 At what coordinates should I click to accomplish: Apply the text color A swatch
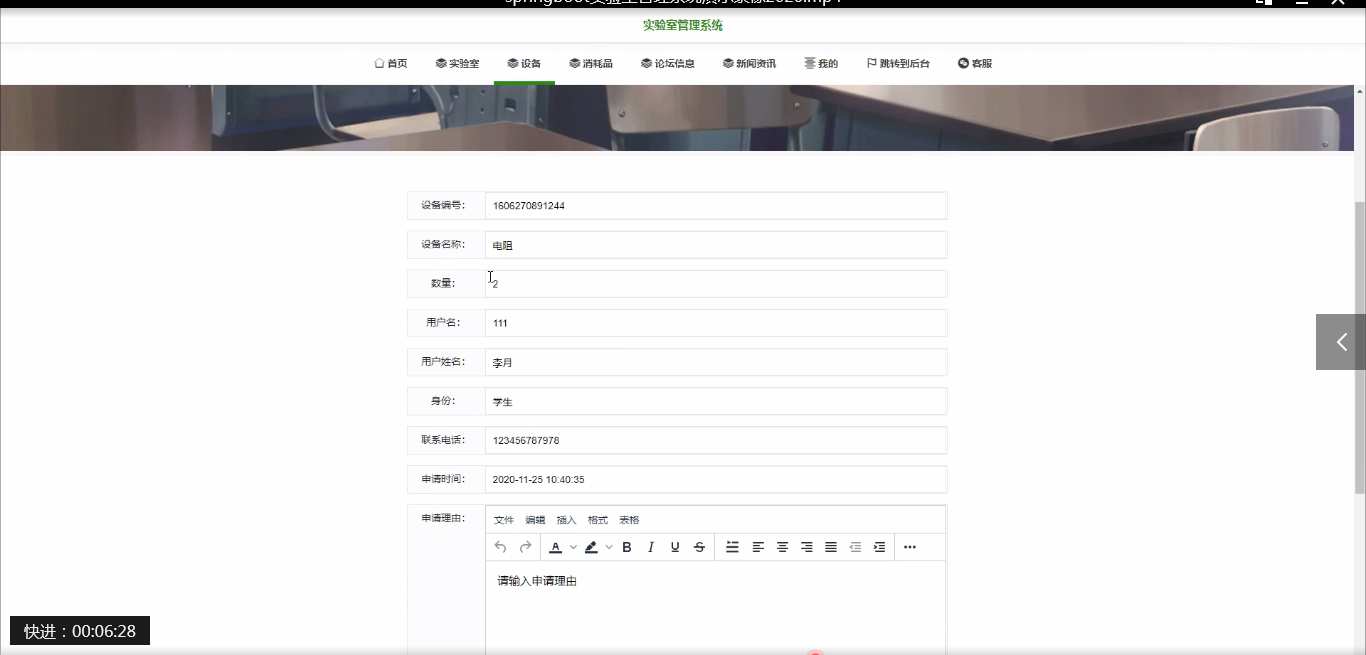[x=556, y=547]
